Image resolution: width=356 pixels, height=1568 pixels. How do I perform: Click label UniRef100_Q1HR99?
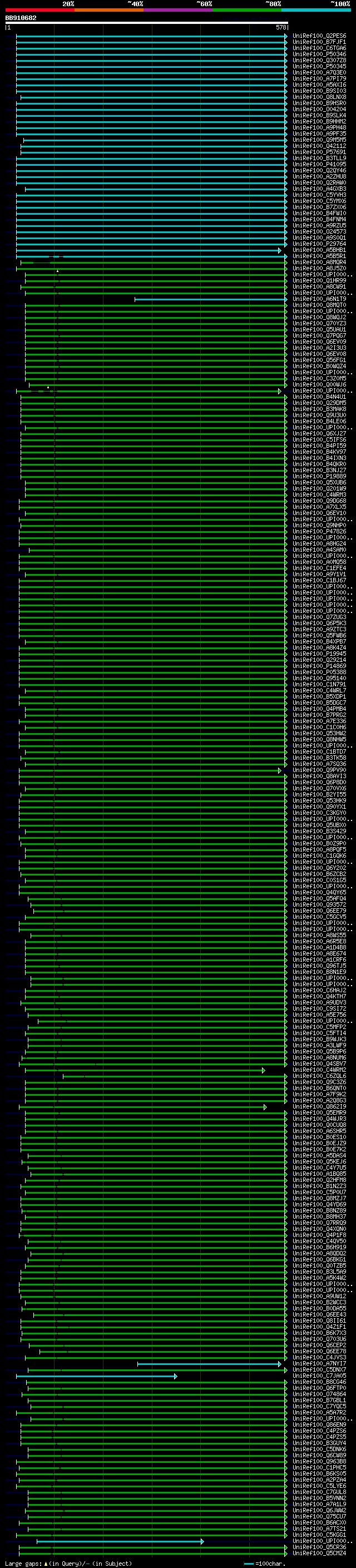click(x=319, y=280)
